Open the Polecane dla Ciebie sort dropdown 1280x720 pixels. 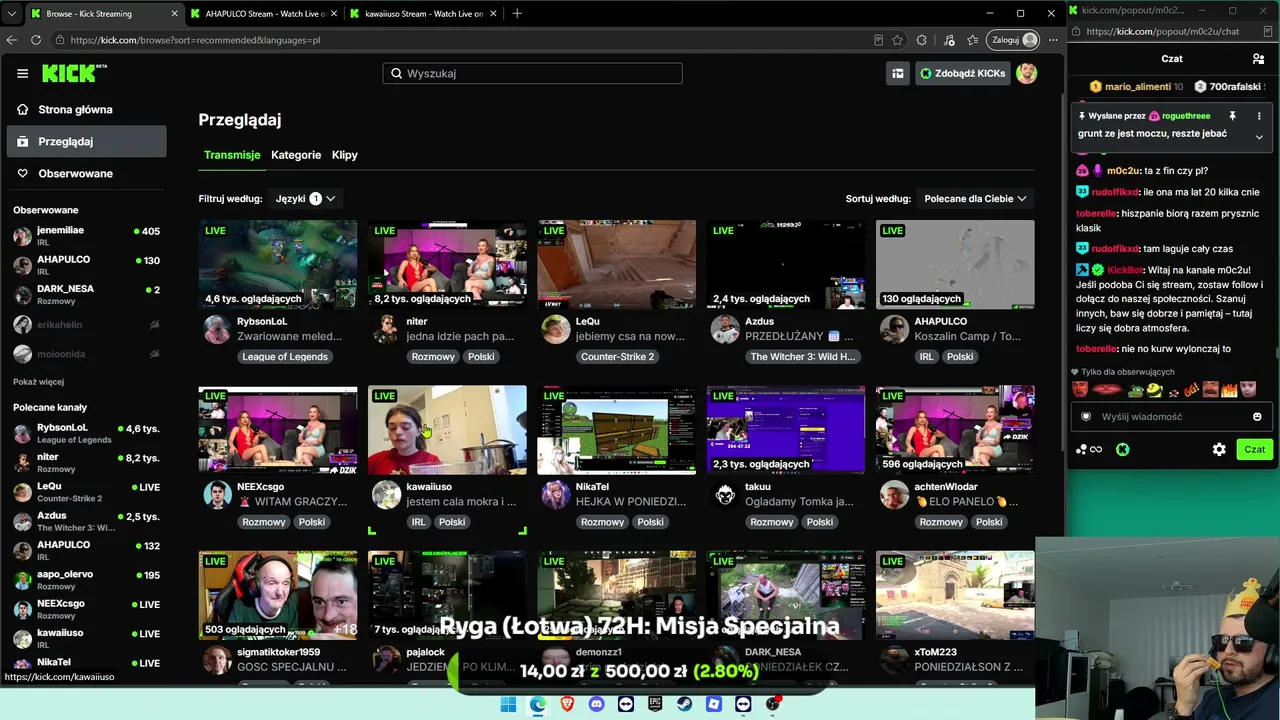(975, 199)
